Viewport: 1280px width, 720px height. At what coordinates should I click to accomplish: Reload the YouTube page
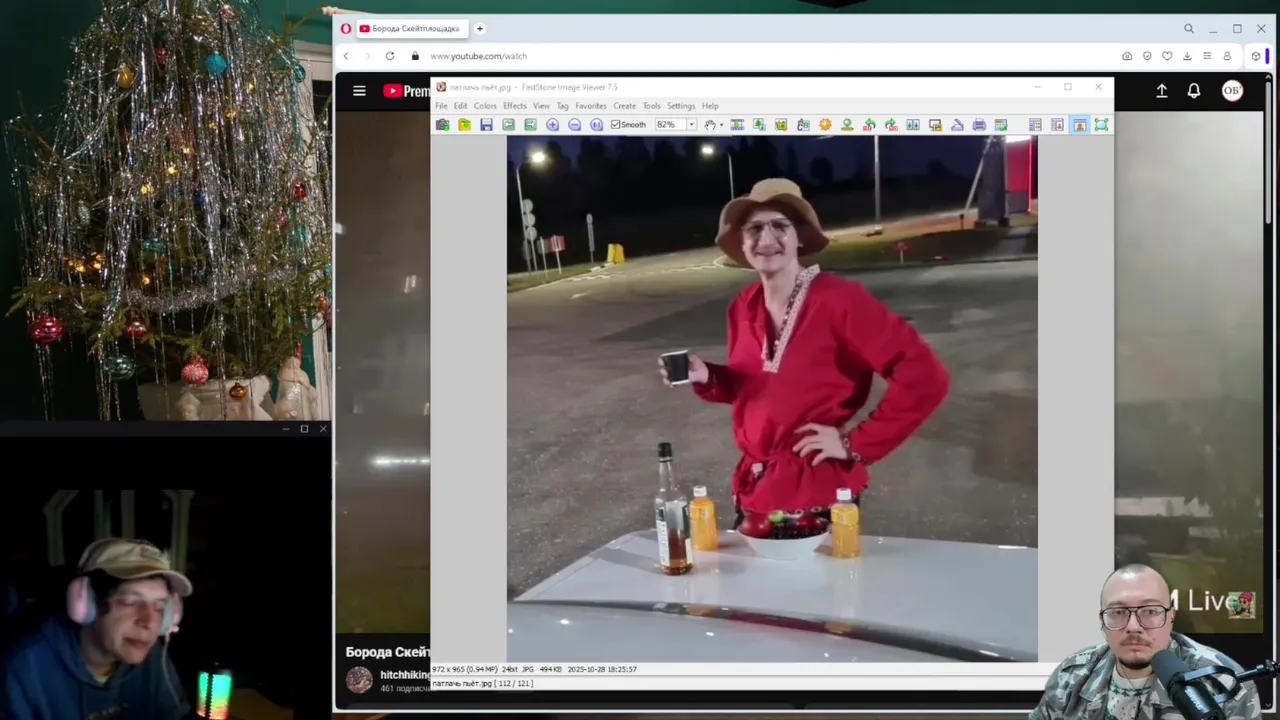pyautogui.click(x=390, y=56)
